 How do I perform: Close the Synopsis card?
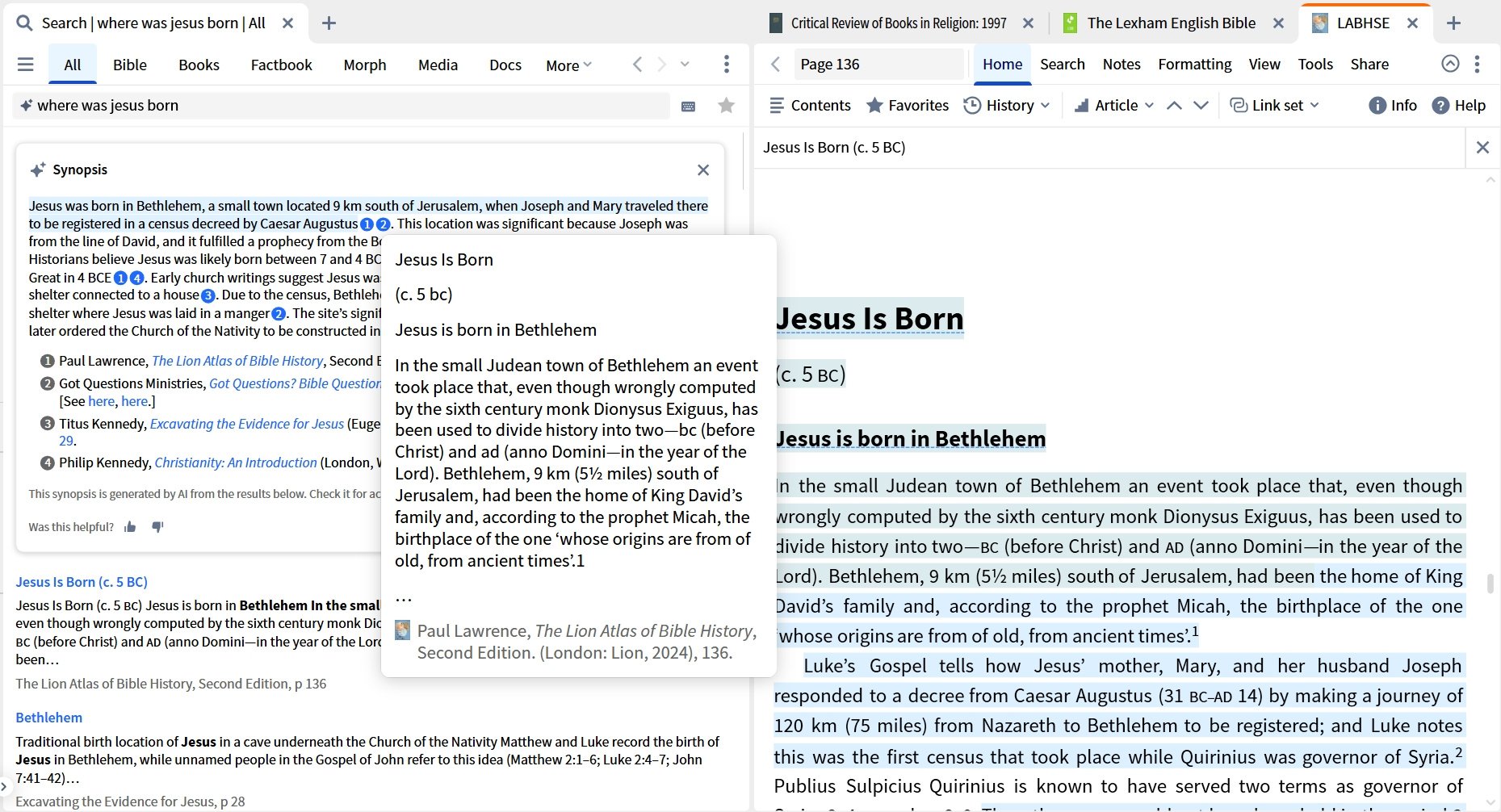(703, 170)
